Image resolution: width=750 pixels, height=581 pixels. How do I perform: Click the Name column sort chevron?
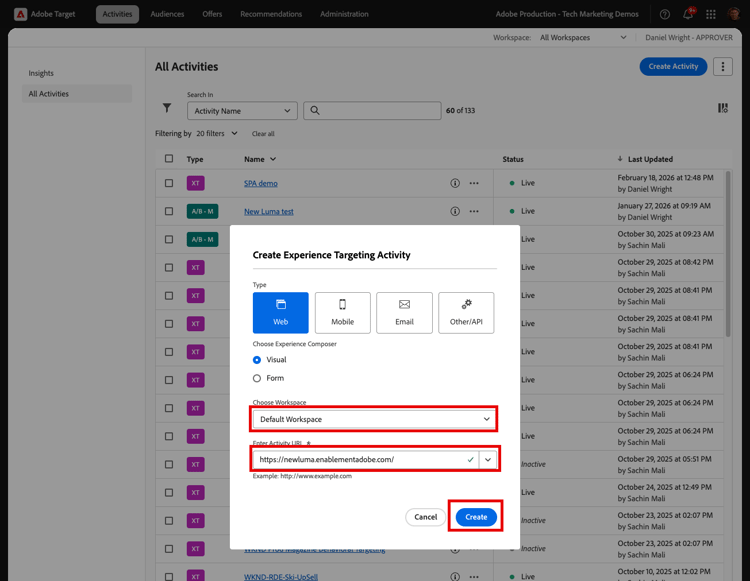[273, 159]
